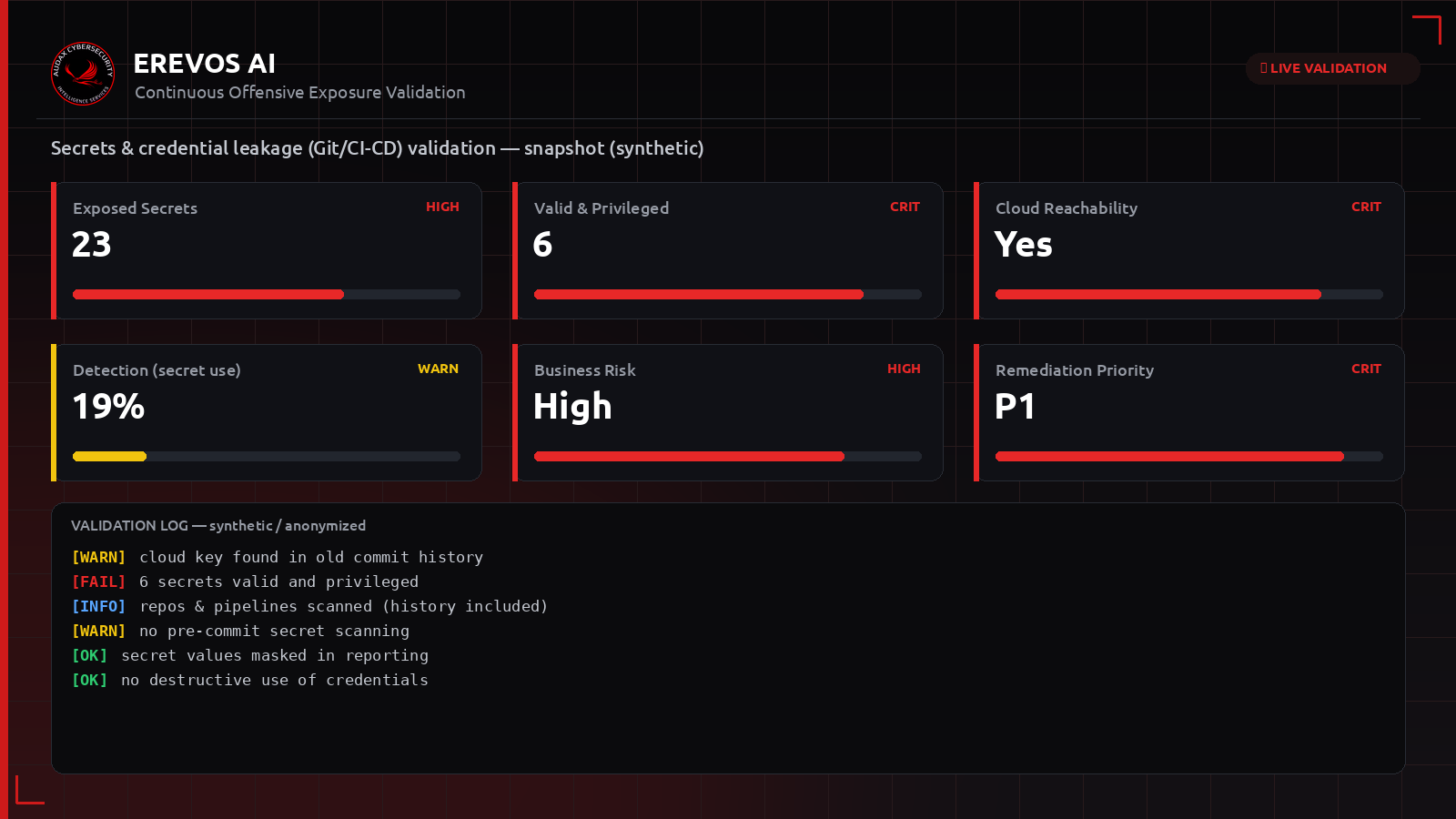
Task: Click the Business Risk progress bar
Action: click(x=728, y=457)
